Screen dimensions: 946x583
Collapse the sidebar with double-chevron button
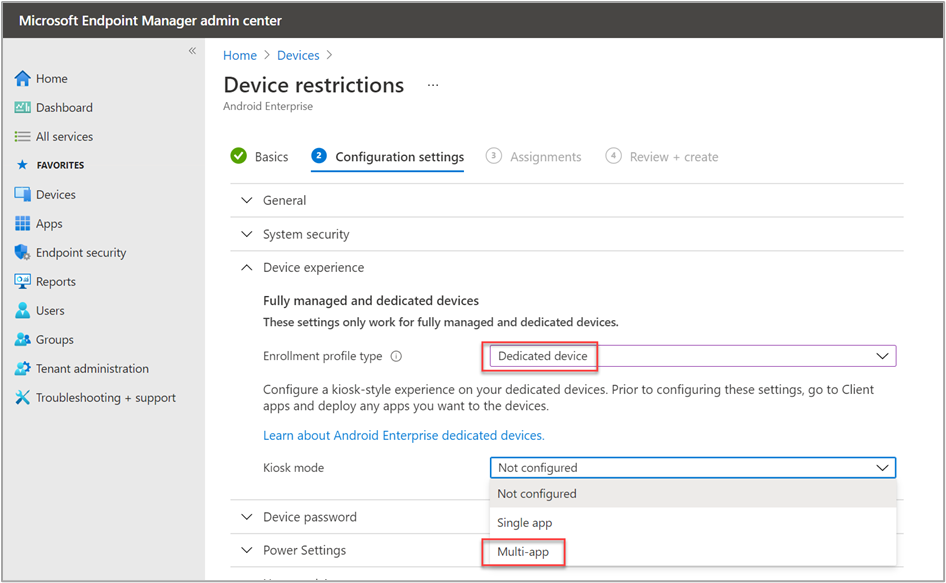[x=192, y=51]
